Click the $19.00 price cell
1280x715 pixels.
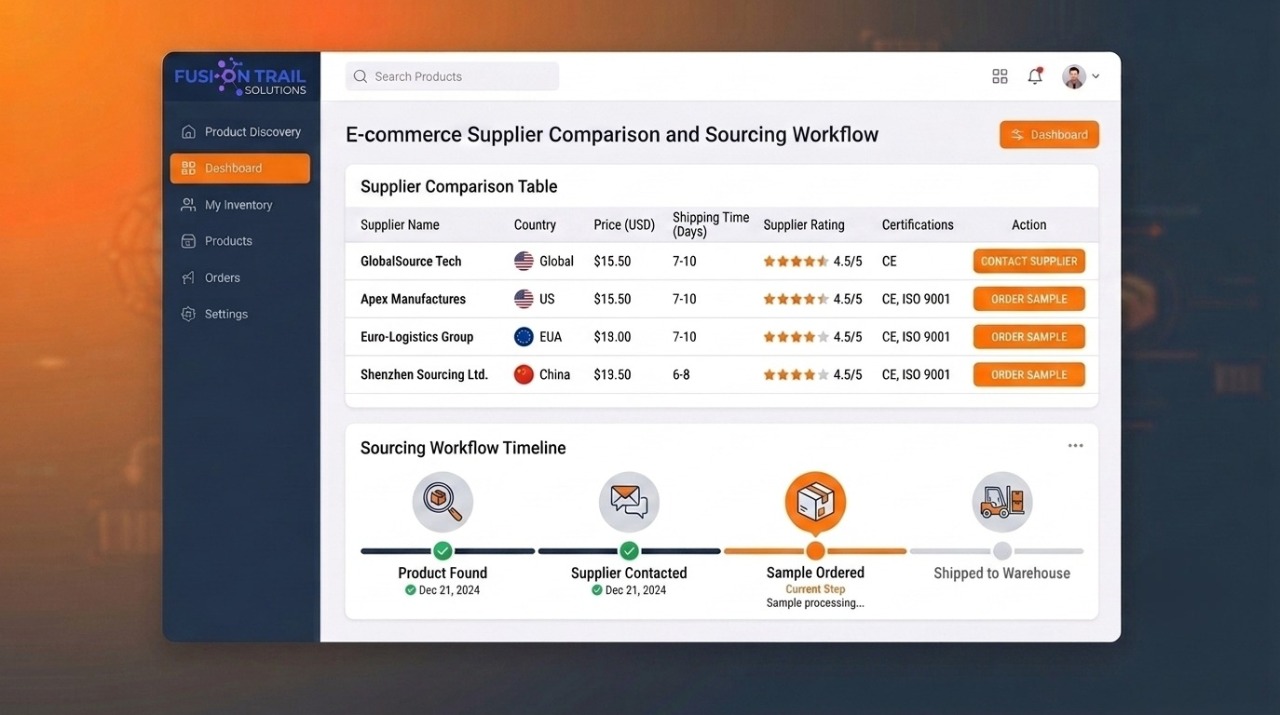point(612,337)
